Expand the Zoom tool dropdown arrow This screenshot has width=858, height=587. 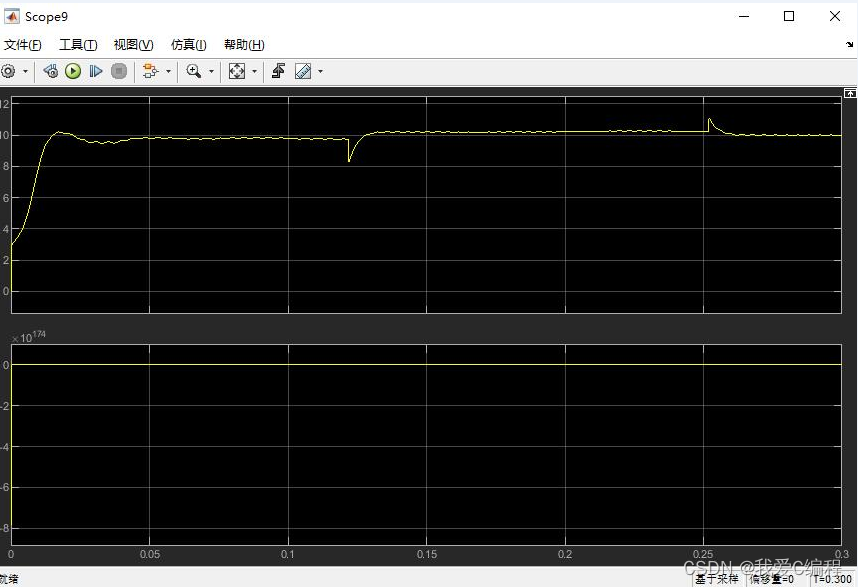211,72
